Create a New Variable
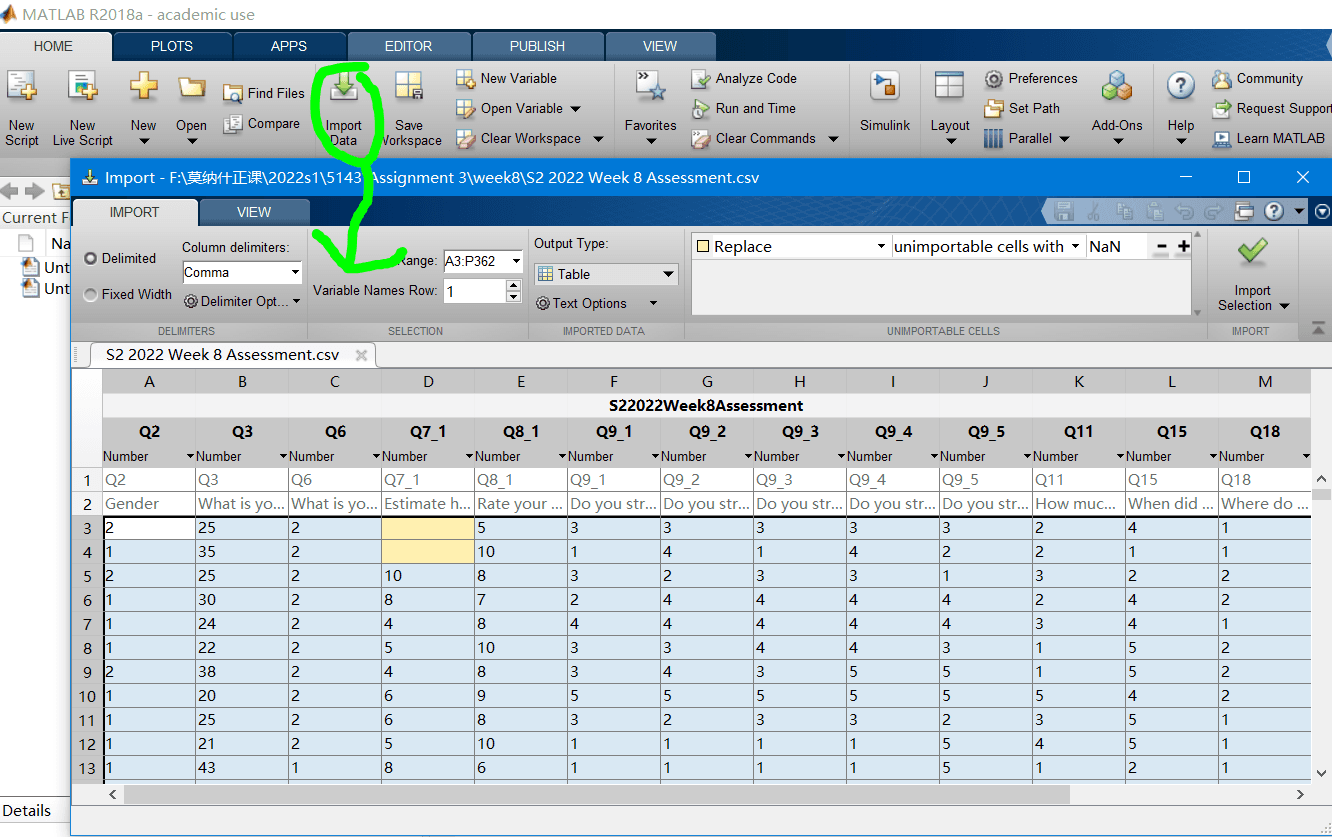The image size is (1332, 837). [506, 78]
